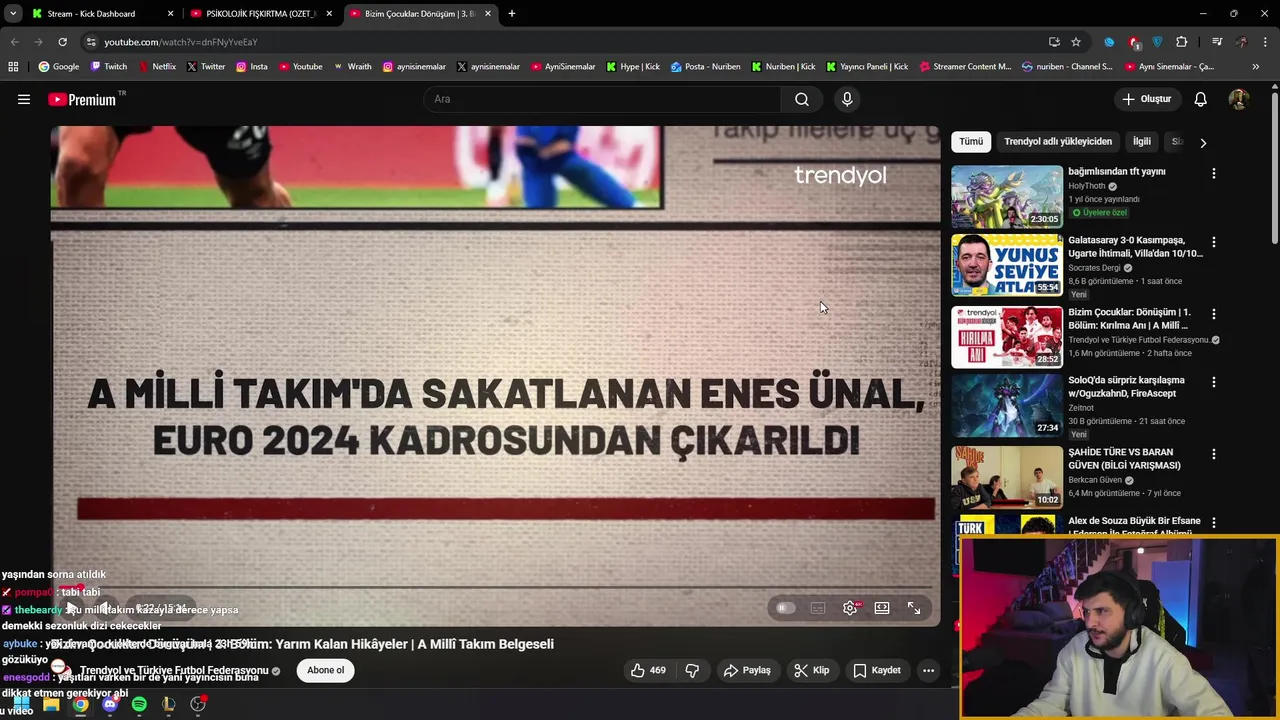Screen dimensions: 1280x720
Task: Click the Oluştur create button
Action: coord(1146,99)
